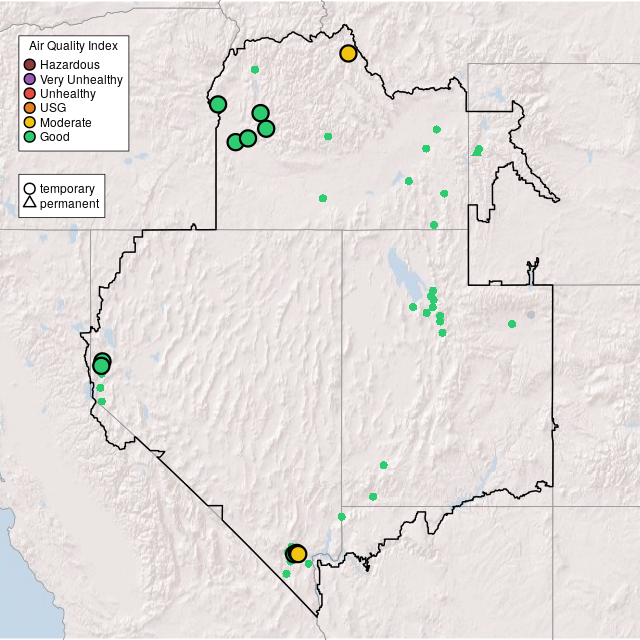Select the temporary label in the legend
This screenshot has height=640, width=640.
(67, 189)
